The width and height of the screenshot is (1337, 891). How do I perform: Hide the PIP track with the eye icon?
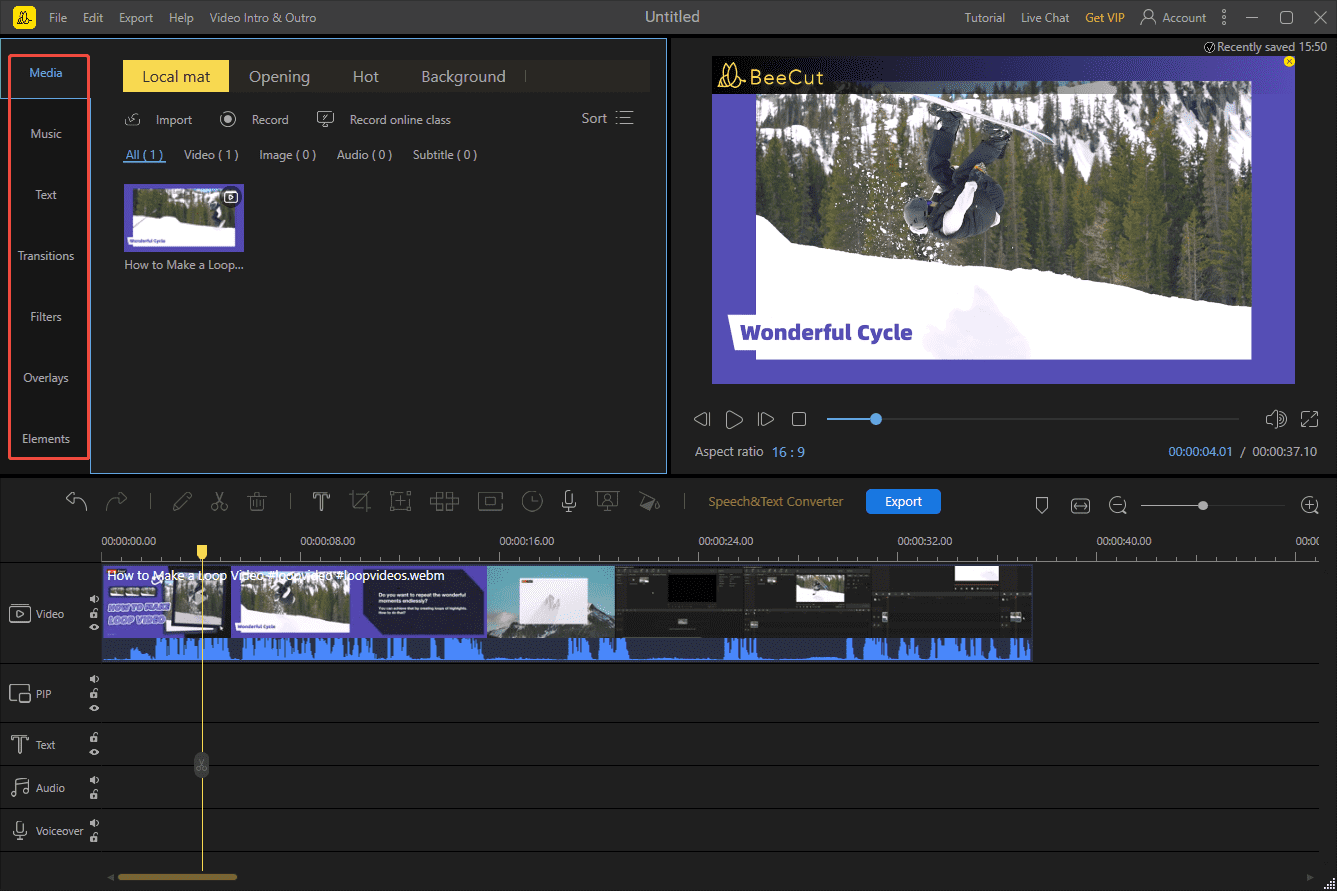point(93,708)
